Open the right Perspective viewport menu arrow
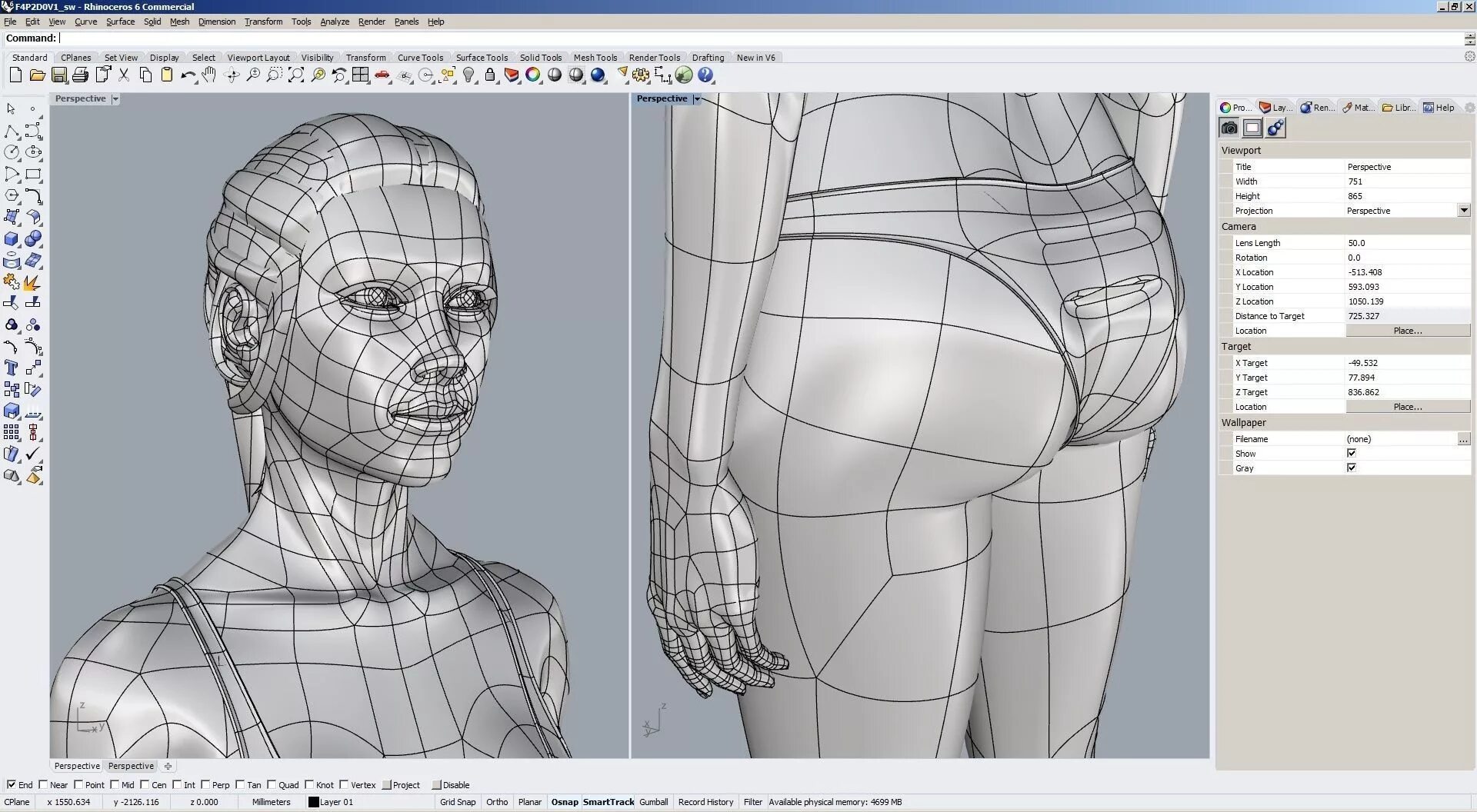This screenshot has width=1477, height=812. click(x=697, y=99)
